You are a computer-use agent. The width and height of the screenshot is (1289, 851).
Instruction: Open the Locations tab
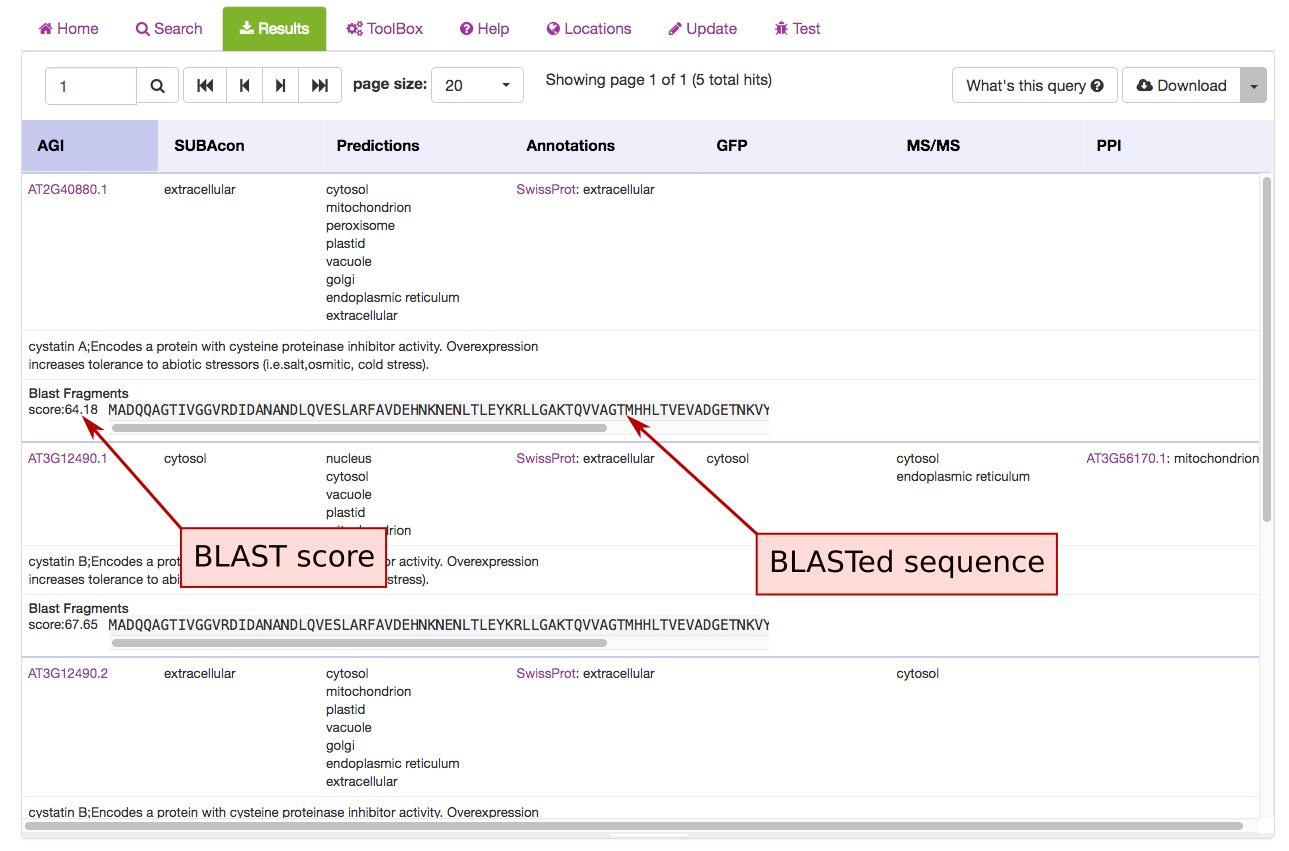(589, 28)
